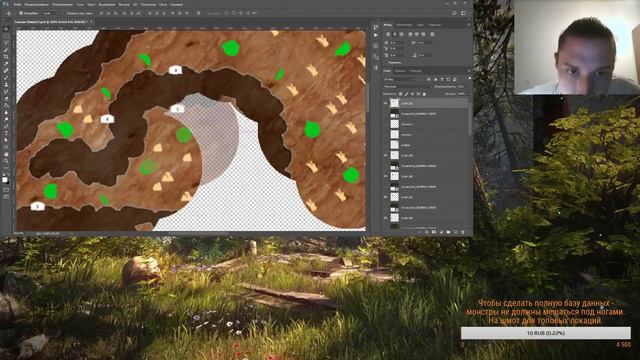Align paragraph text left
The width and height of the screenshot is (640, 360).
388,34
